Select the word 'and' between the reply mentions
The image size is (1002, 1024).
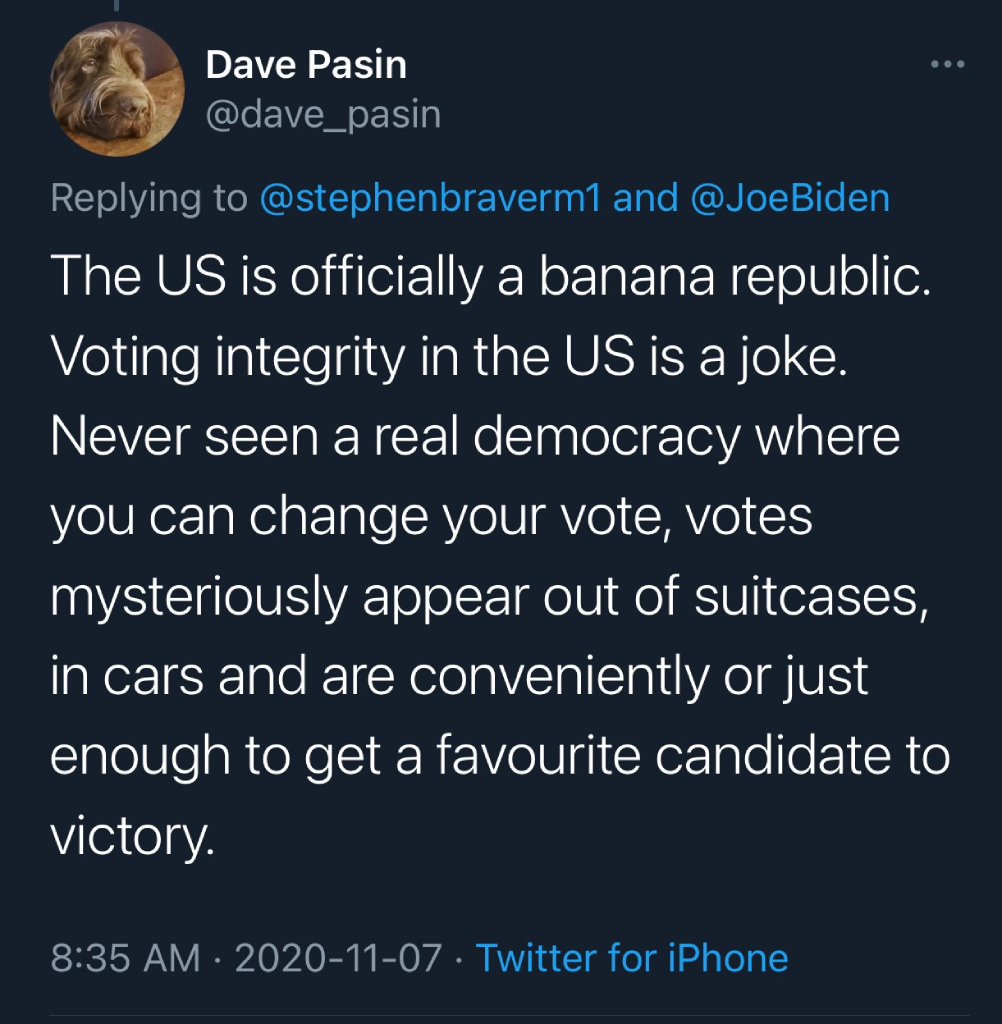pos(645,198)
